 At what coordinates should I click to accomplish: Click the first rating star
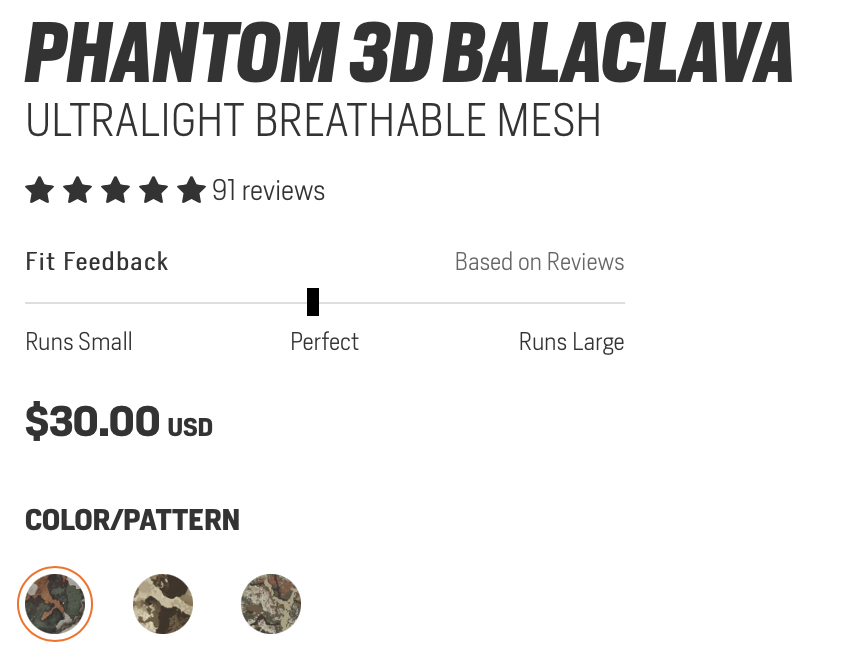pos(39,190)
